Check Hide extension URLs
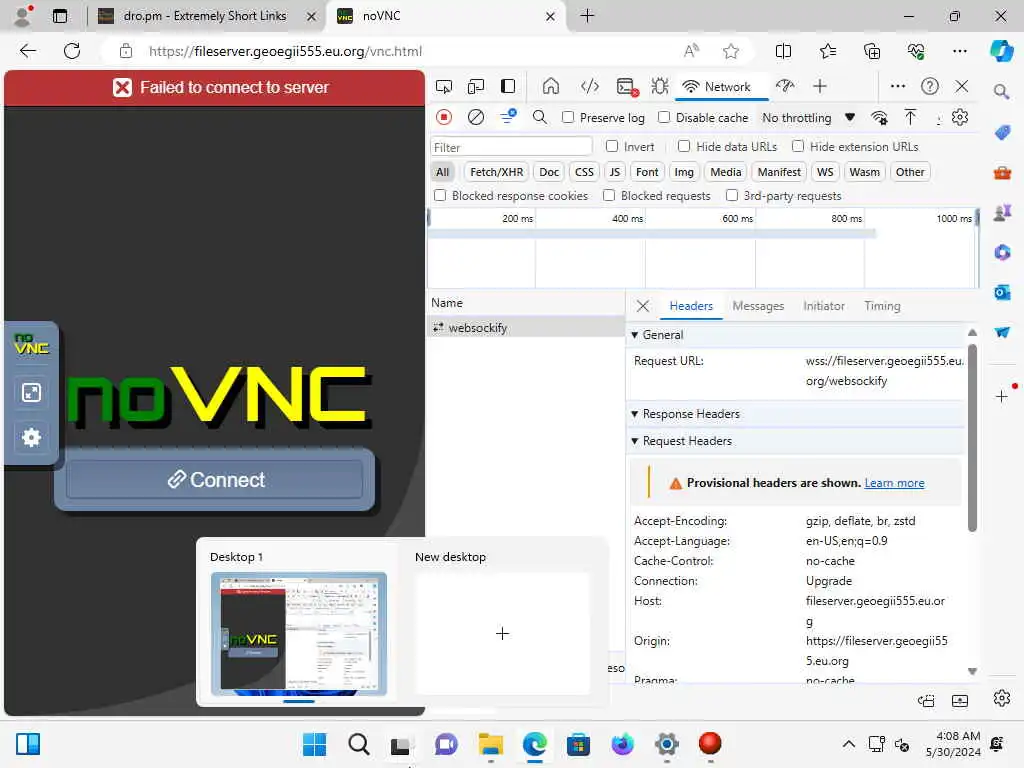 797,146
